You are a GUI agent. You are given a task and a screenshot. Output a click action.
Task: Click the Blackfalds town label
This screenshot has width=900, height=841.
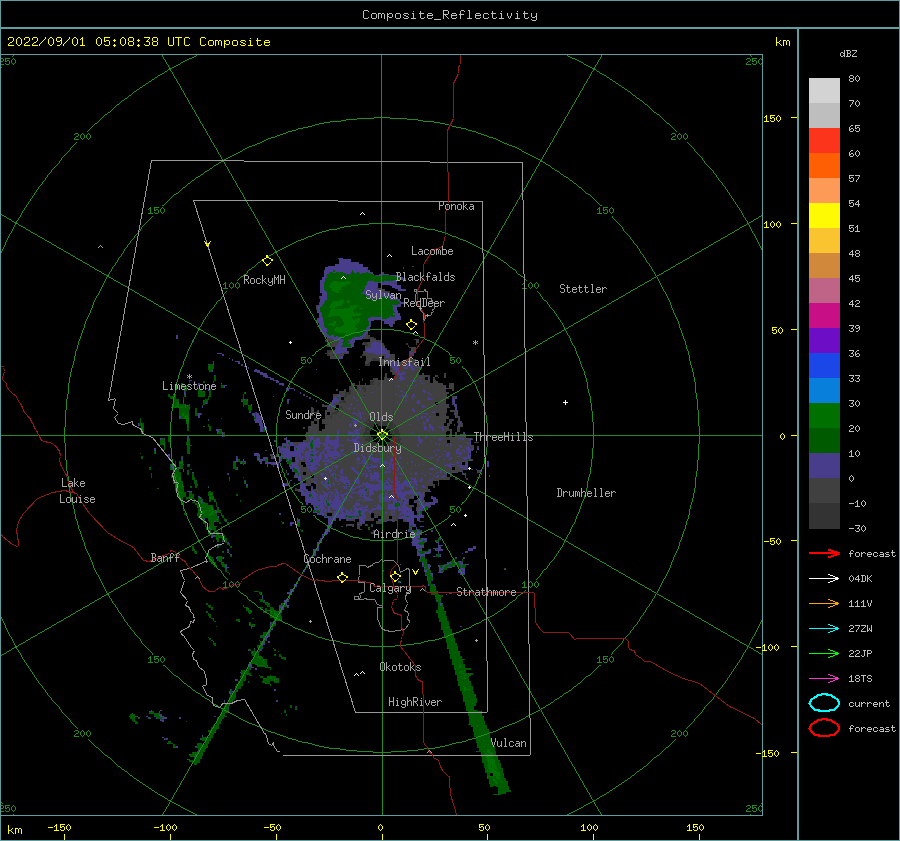pos(425,277)
